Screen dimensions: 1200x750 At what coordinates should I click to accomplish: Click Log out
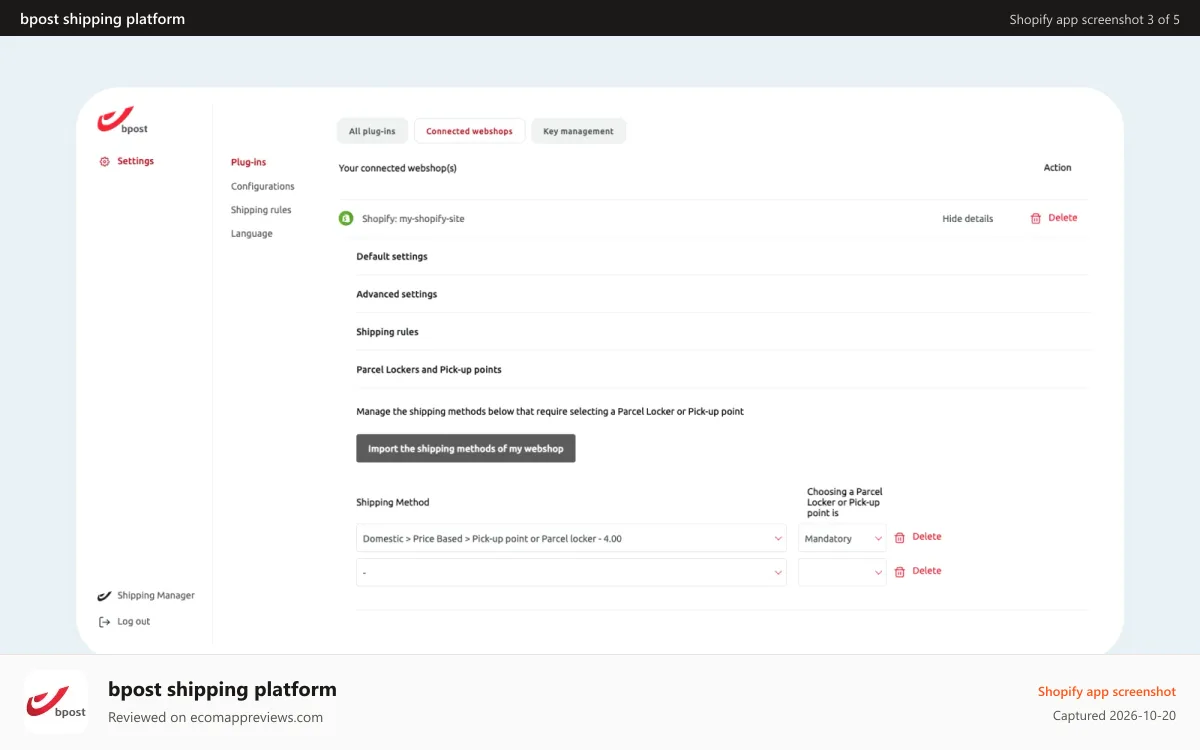click(134, 622)
